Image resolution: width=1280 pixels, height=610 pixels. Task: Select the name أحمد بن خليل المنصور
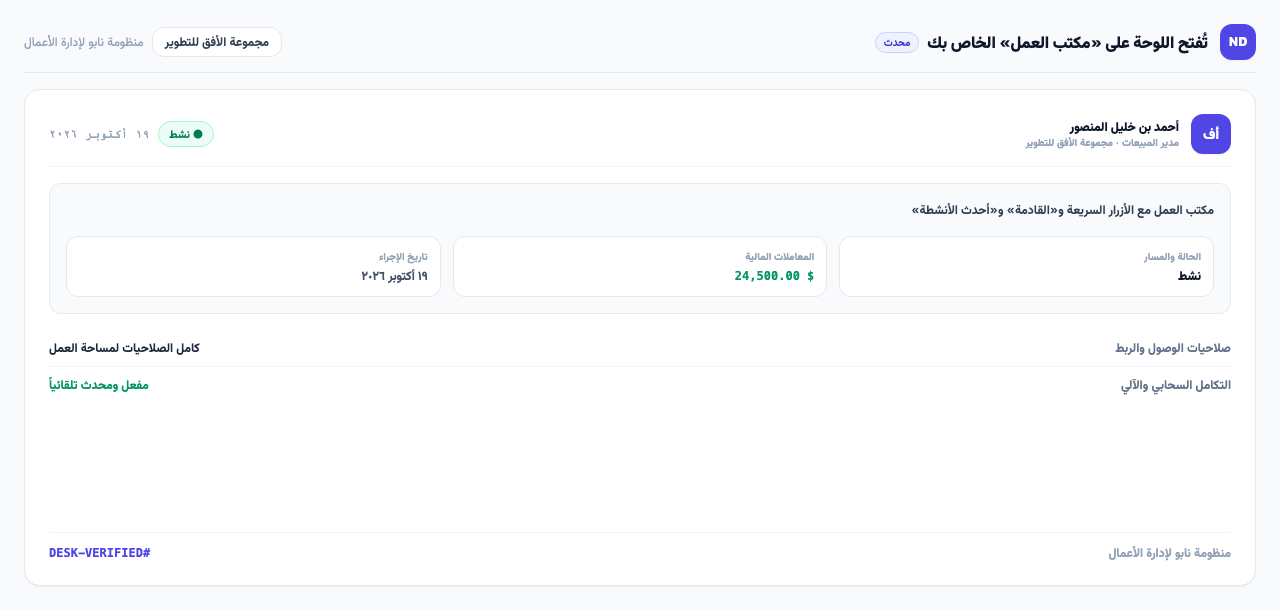point(1124,127)
